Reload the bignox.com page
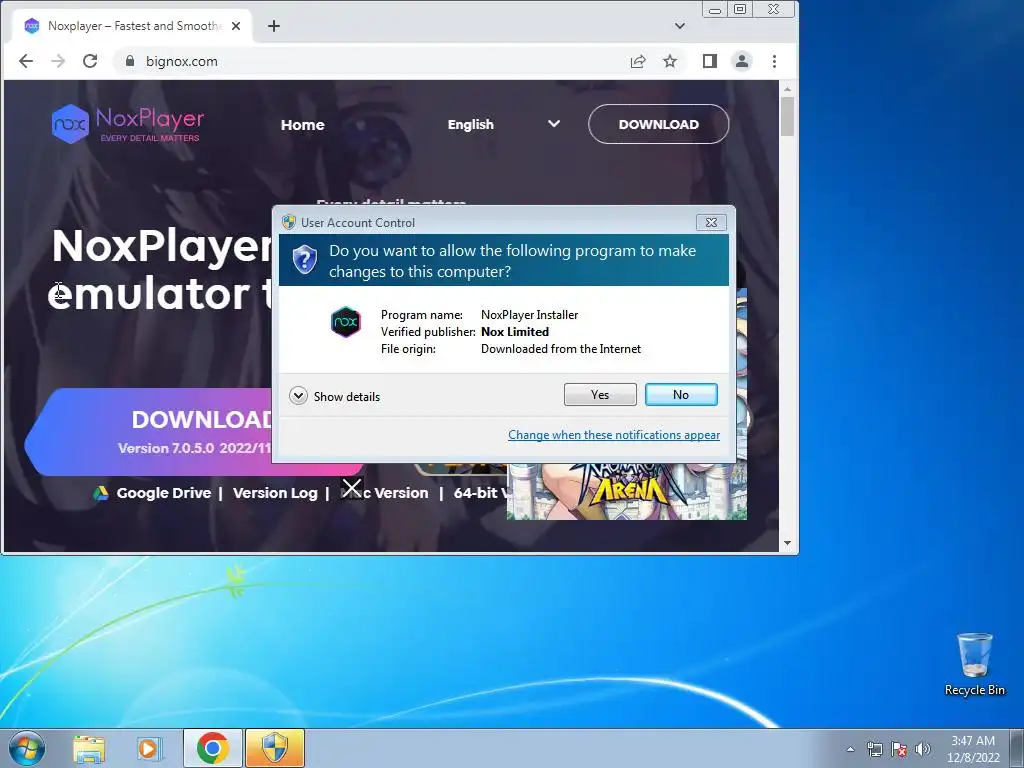 [x=90, y=61]
